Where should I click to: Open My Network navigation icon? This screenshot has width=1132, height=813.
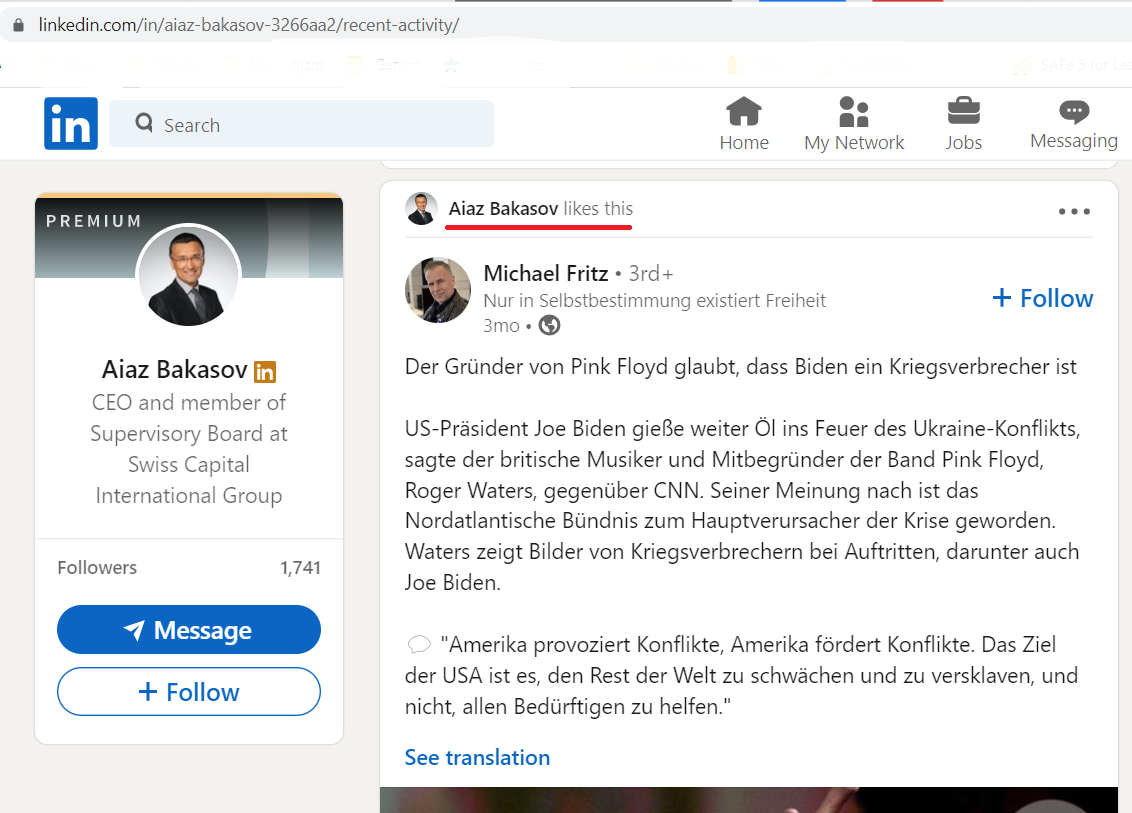(854, 112)
